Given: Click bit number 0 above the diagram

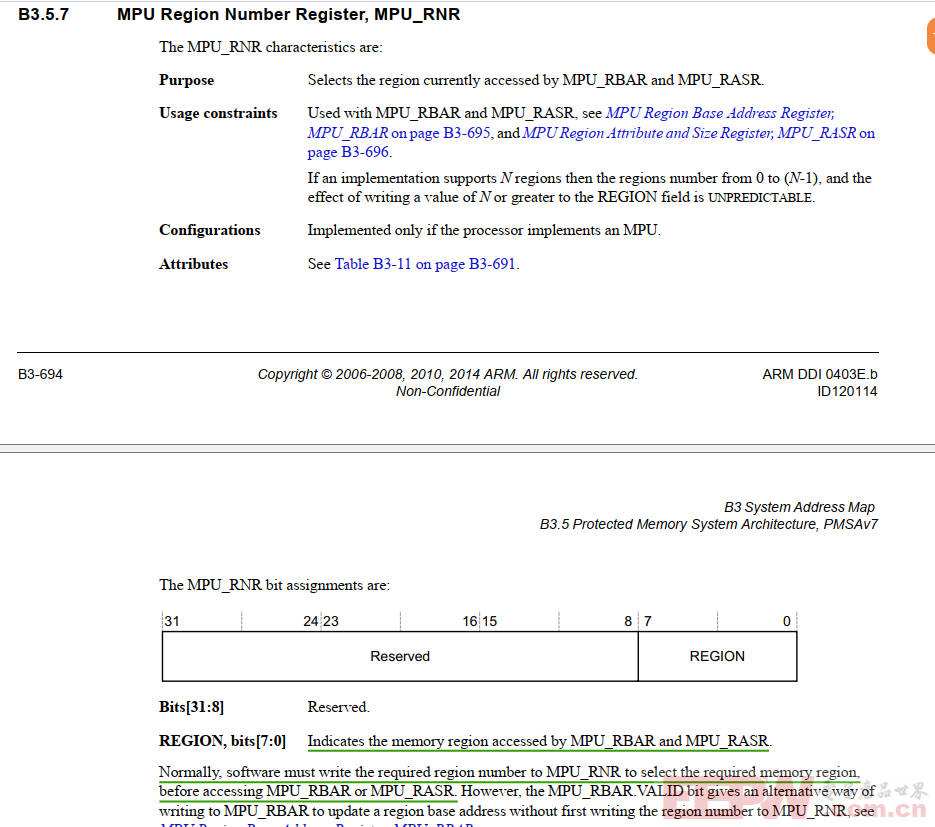Looking at the screenshot, I should (x=787, y=621).
